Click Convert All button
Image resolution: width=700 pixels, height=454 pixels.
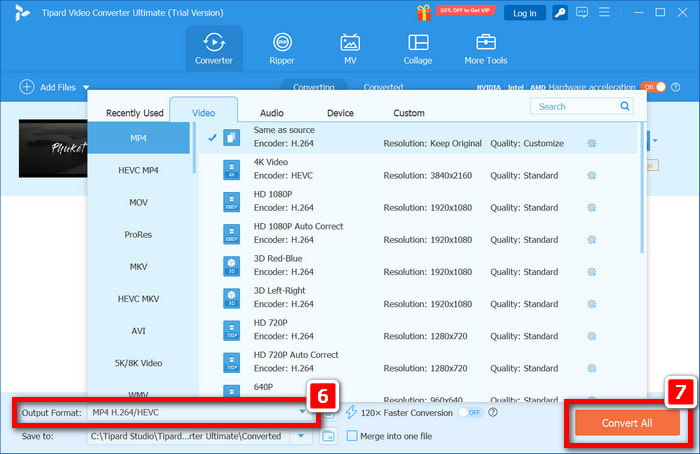coord(627,423)
